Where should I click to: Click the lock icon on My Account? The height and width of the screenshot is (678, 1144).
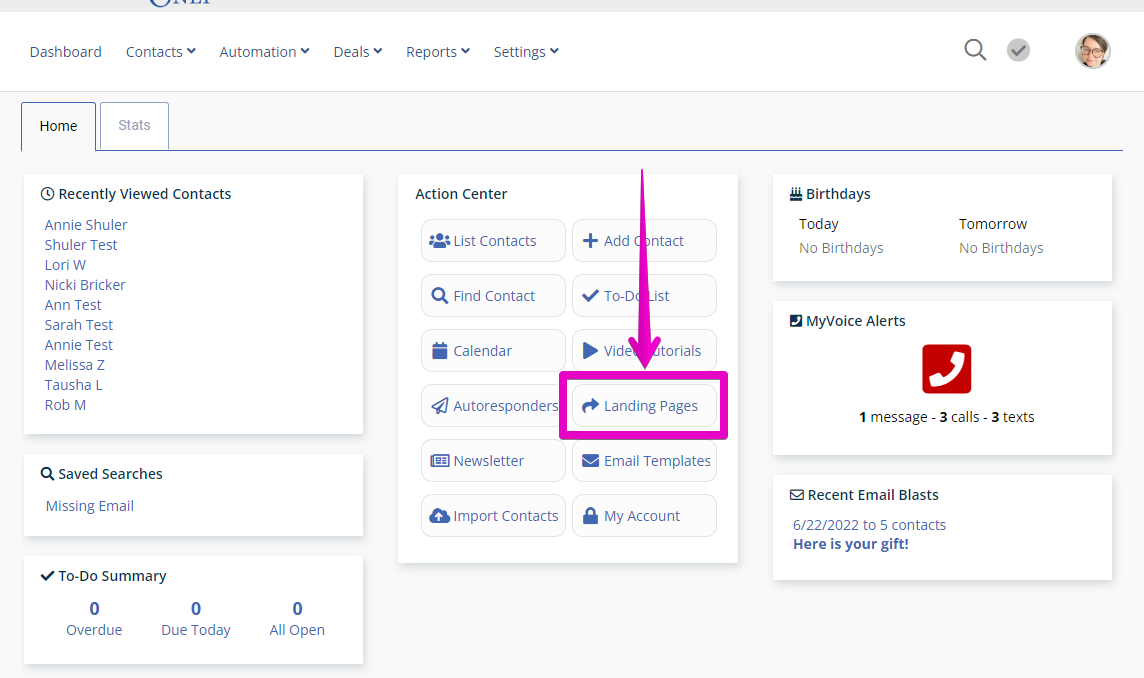(591, 515)
